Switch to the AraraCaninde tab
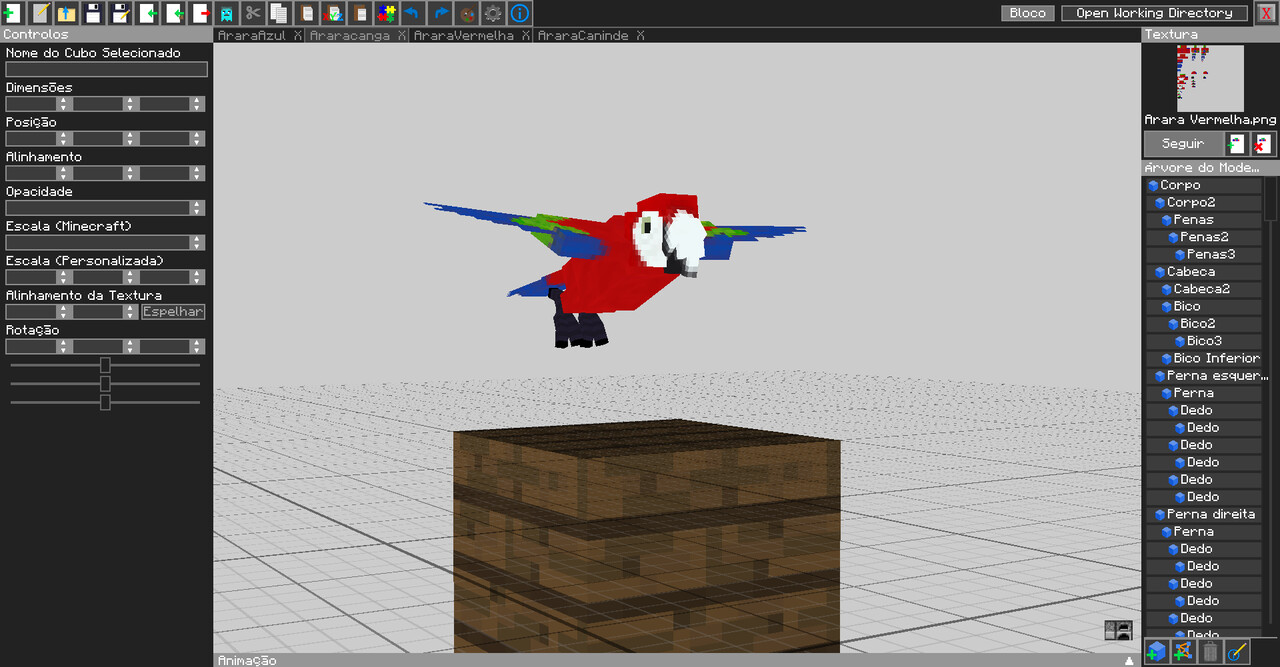This screenshot has height=667, width=1280. [x=583, y=35]
